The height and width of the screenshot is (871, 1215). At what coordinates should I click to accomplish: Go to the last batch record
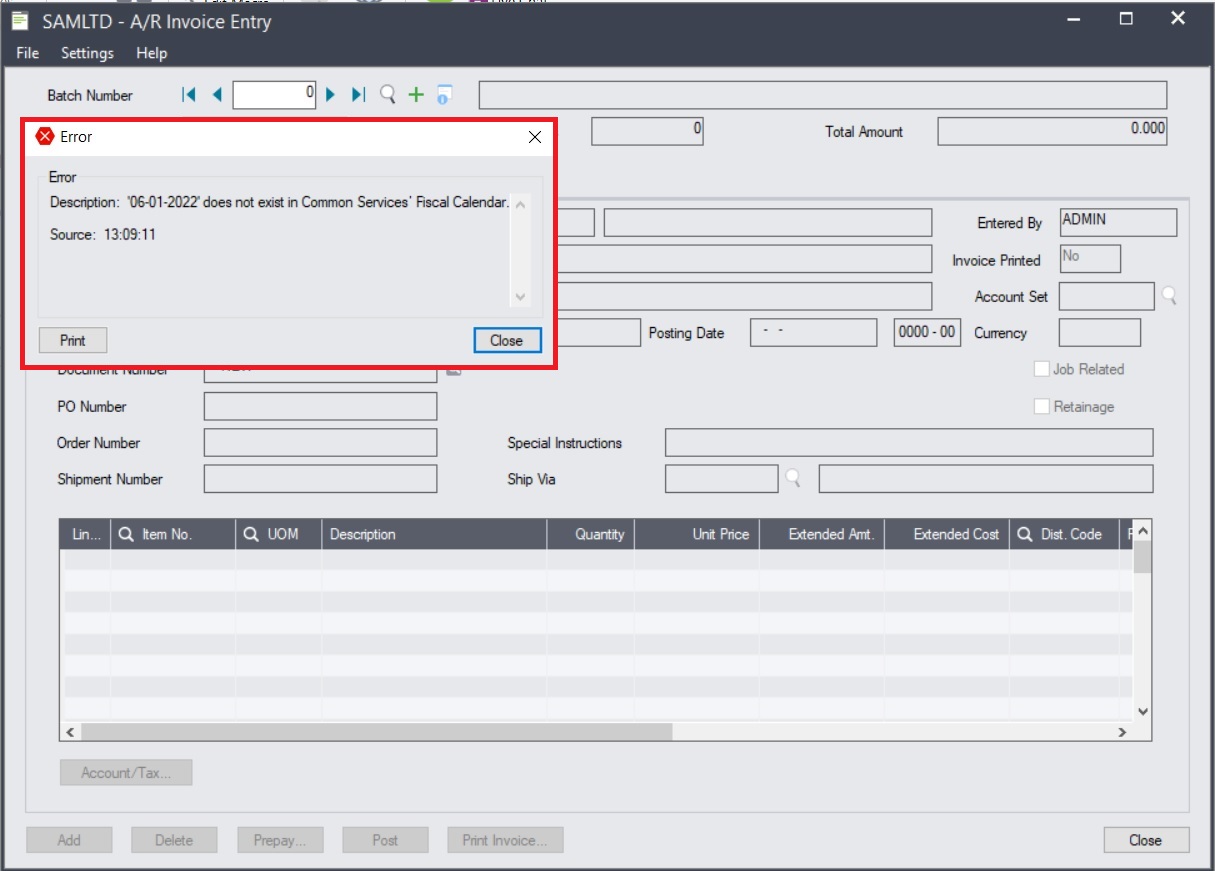[x=358, y=95]
